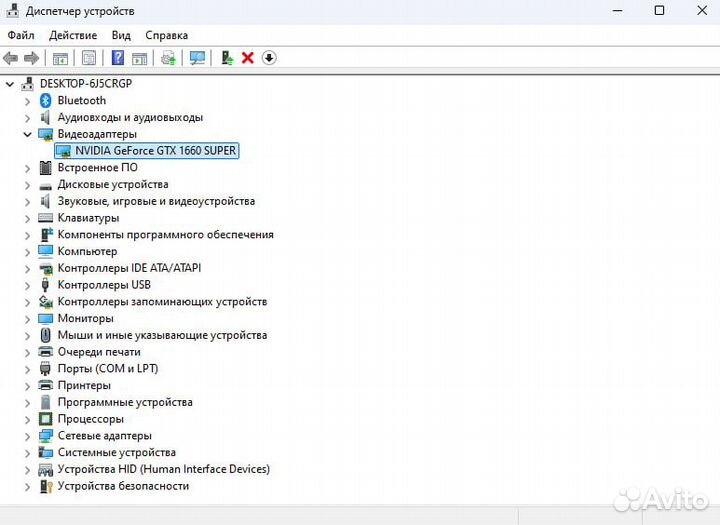Click the blue question mark help icon
The height and width of the screenshot is (525, 720).
point(118,58)
